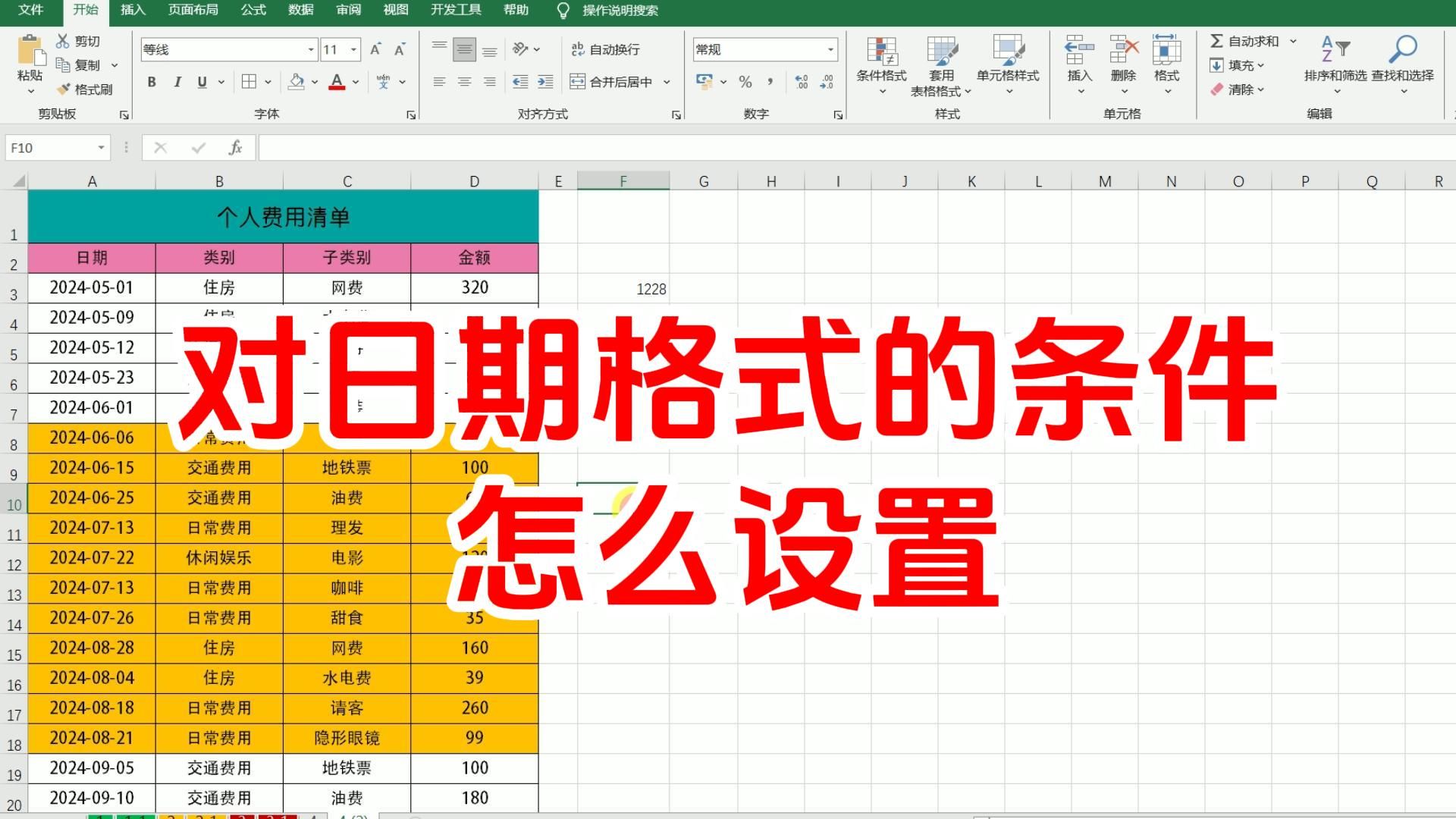This screenshot has height=819, width=1456.
Task: Click the insert function fx icon
Action: coord(235,148)
